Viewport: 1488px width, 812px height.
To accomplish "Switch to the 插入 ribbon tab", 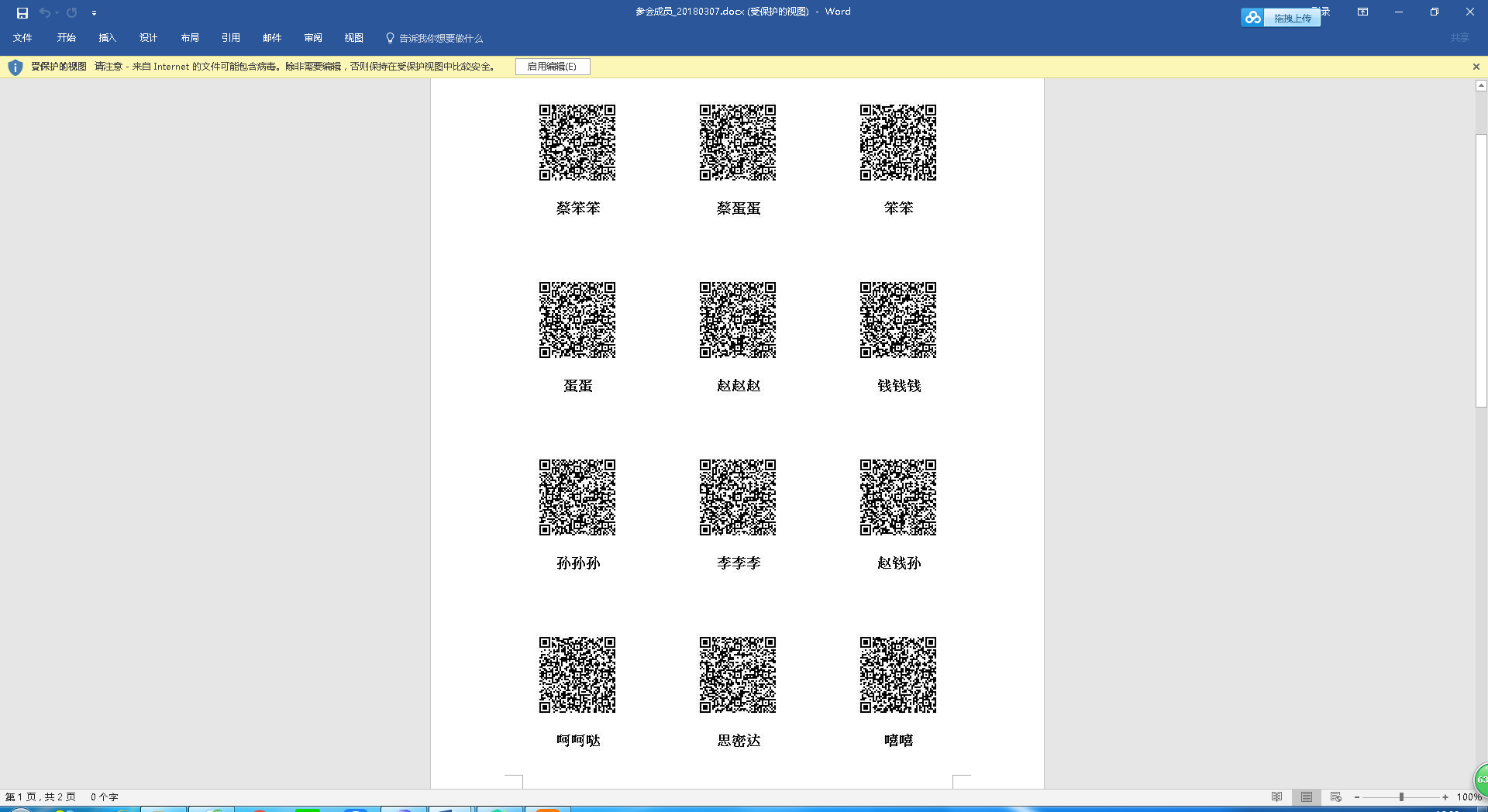I will 107,38.
